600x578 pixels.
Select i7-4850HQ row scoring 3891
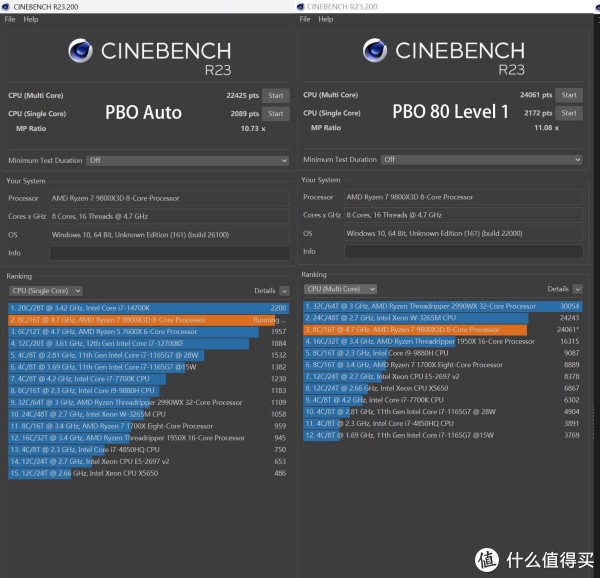443,424
